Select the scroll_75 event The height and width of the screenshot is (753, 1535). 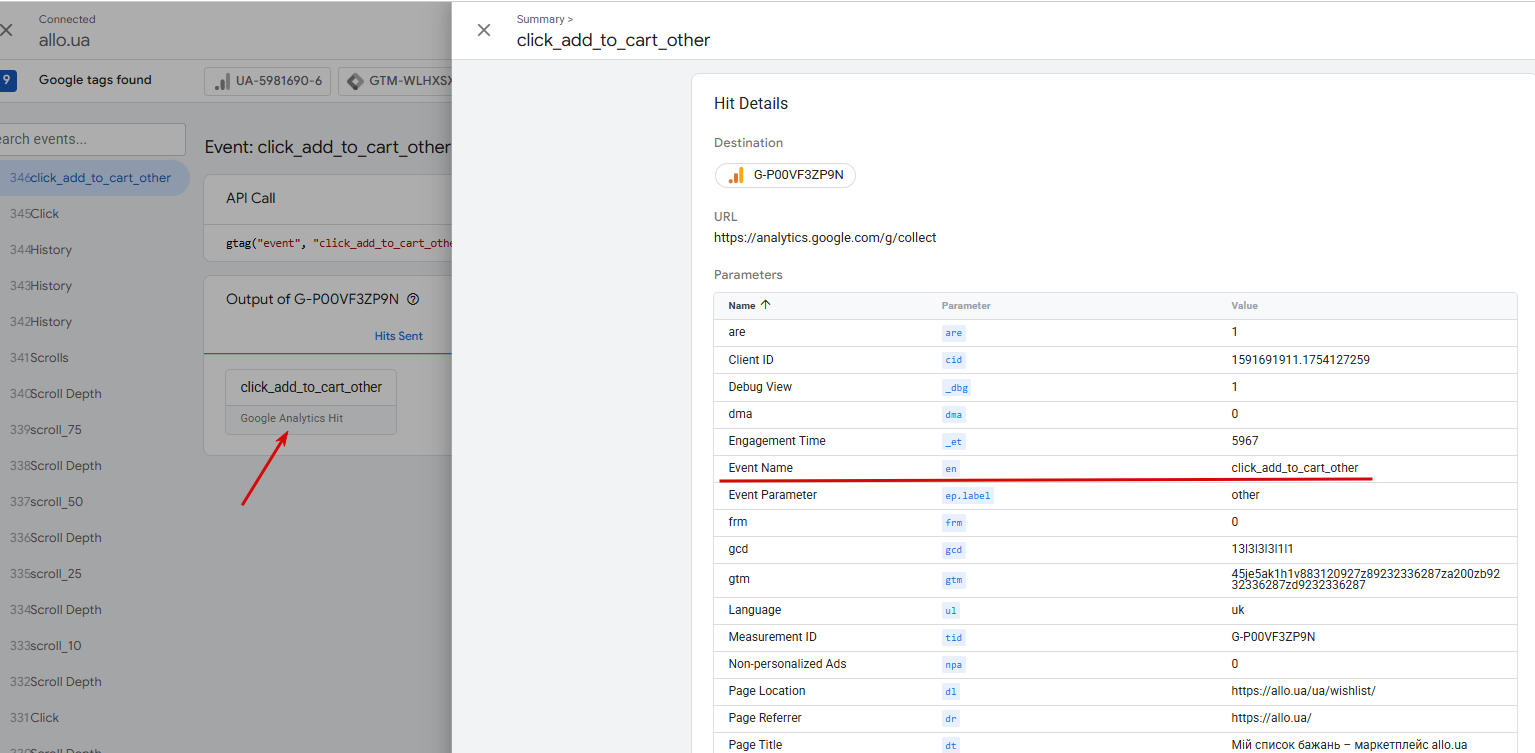coord(56,430)
